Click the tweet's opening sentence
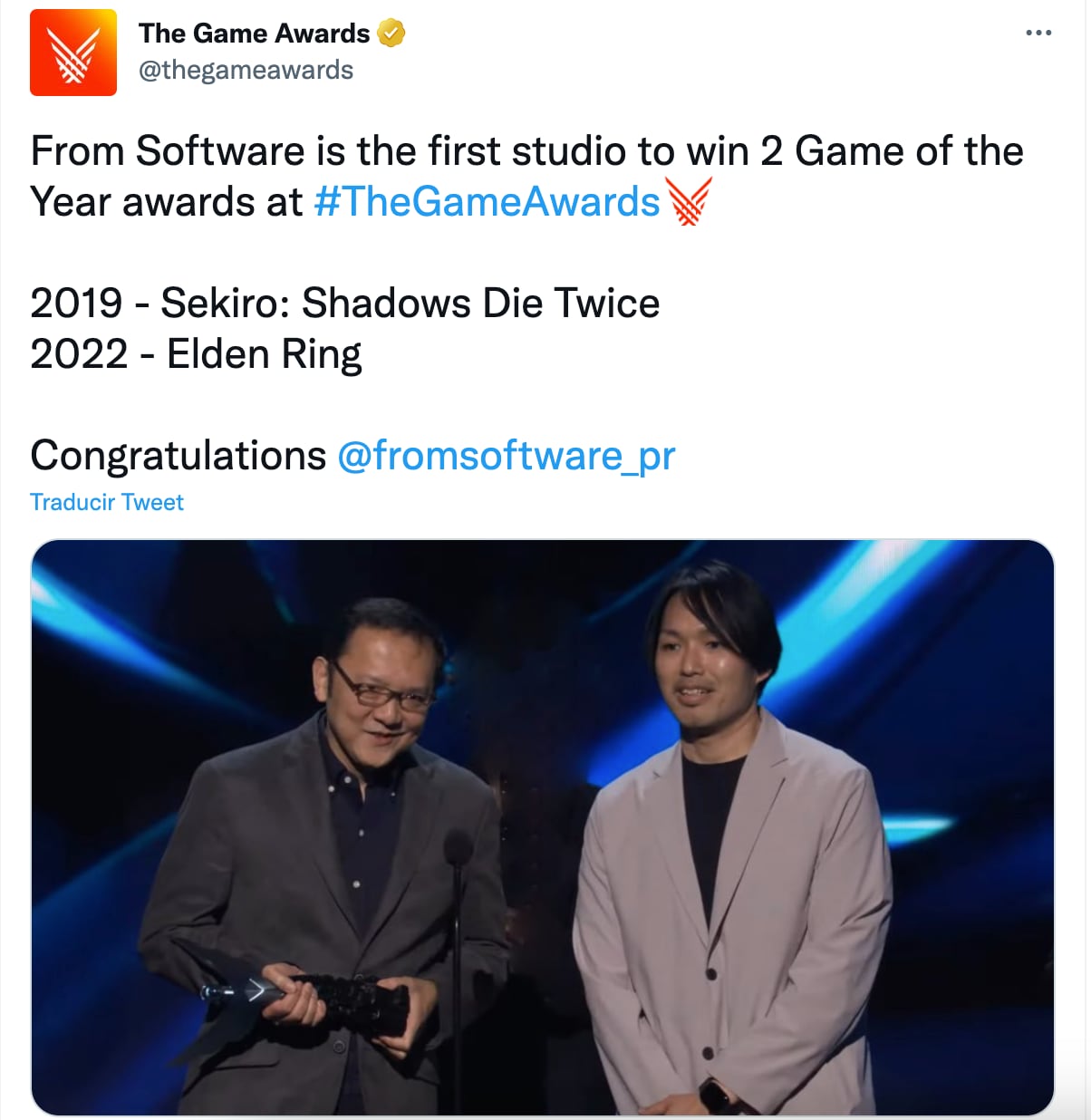Screen dimensions: 1091x1120 (362, 151)
